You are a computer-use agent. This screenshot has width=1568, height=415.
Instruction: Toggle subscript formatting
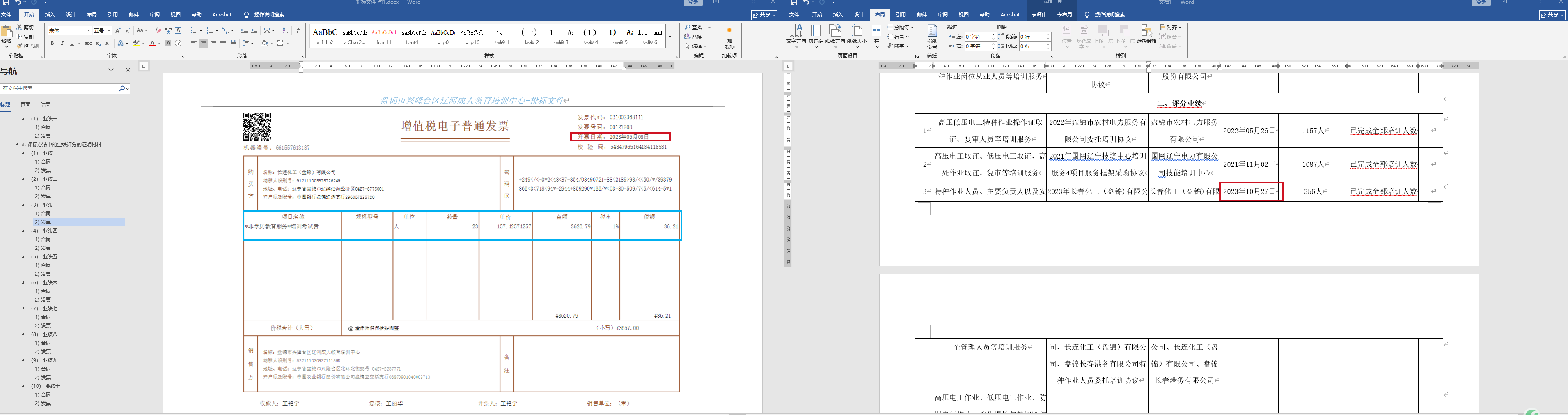tap(99, 43)
